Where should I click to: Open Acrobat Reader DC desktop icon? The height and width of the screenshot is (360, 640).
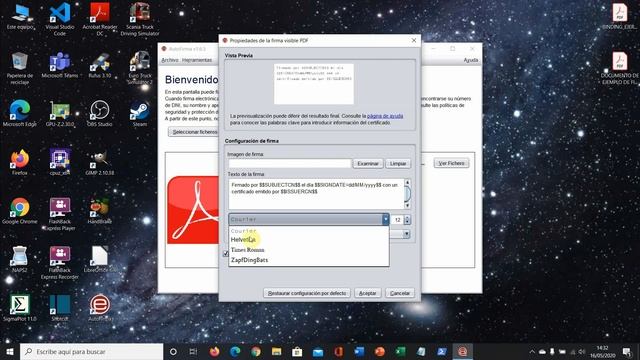coord(100,18)
